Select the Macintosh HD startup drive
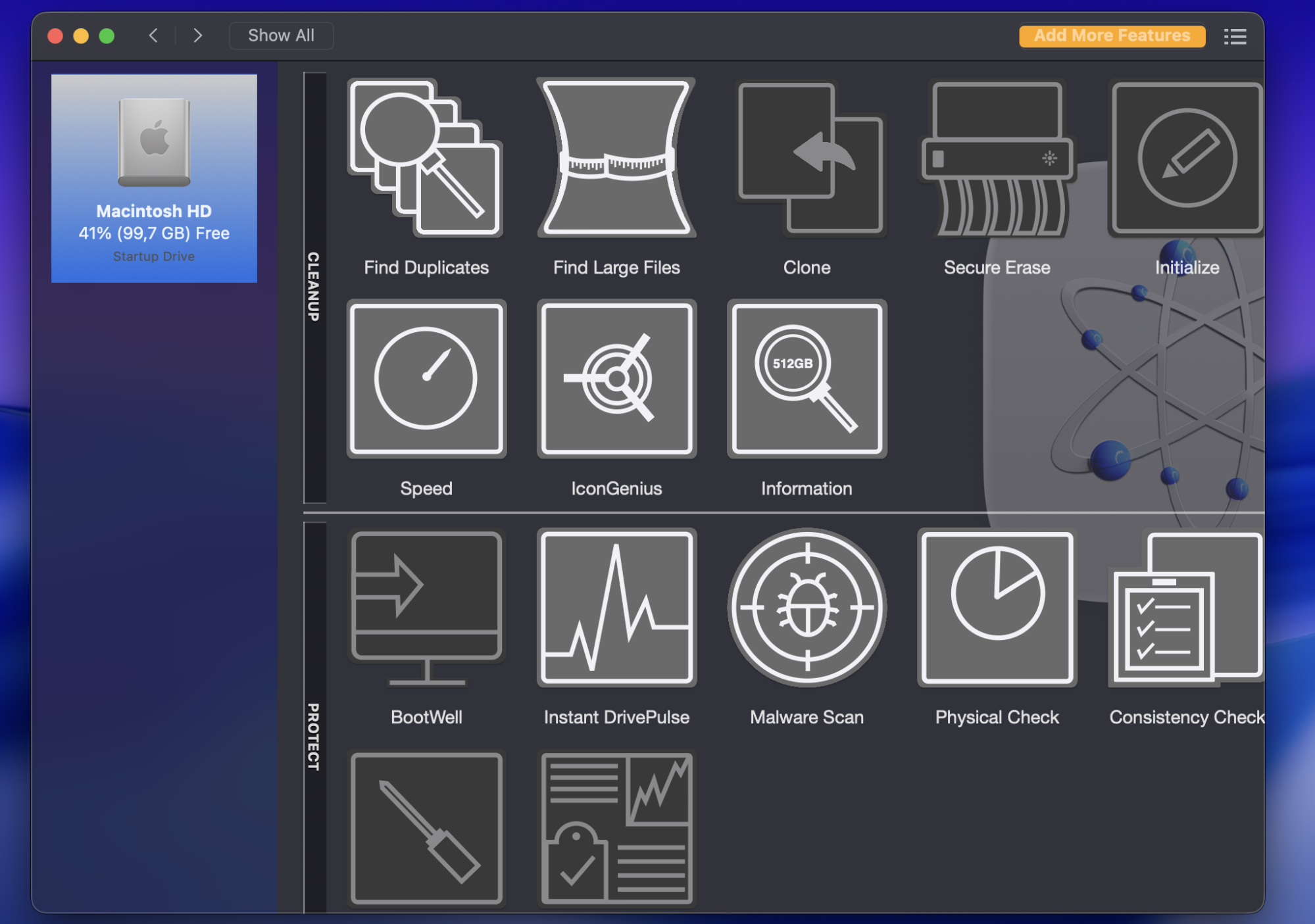Screen dimensions: 1315x924 point(154,178)
